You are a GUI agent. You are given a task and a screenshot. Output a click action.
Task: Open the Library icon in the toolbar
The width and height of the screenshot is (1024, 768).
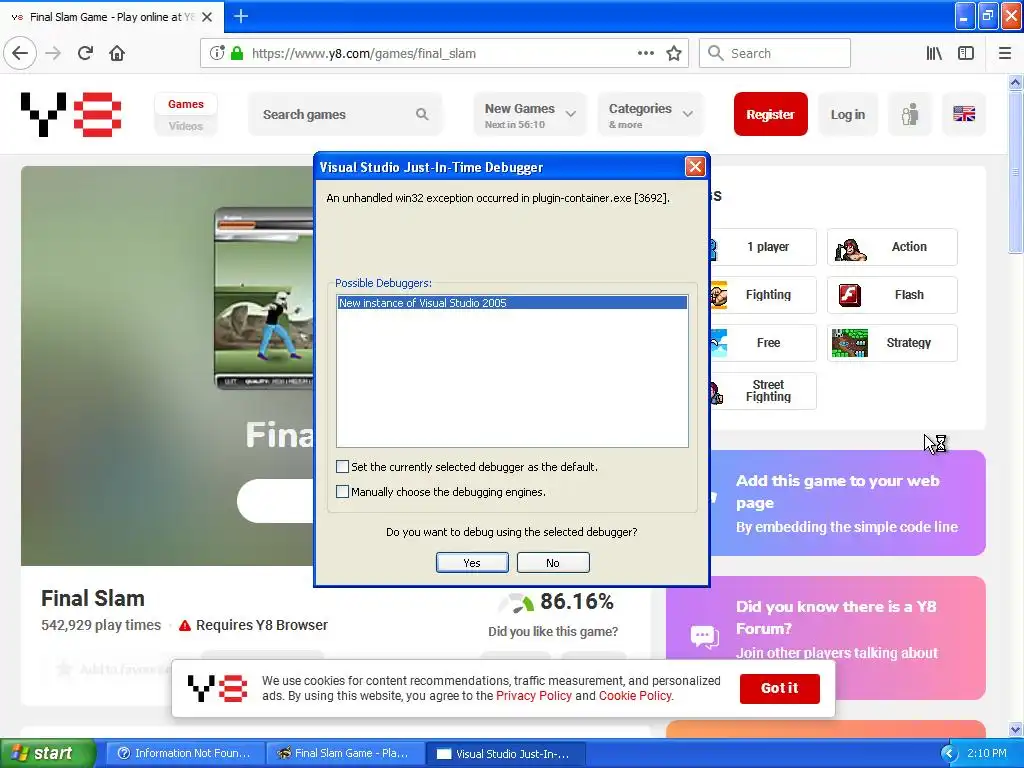pos(934,53)
